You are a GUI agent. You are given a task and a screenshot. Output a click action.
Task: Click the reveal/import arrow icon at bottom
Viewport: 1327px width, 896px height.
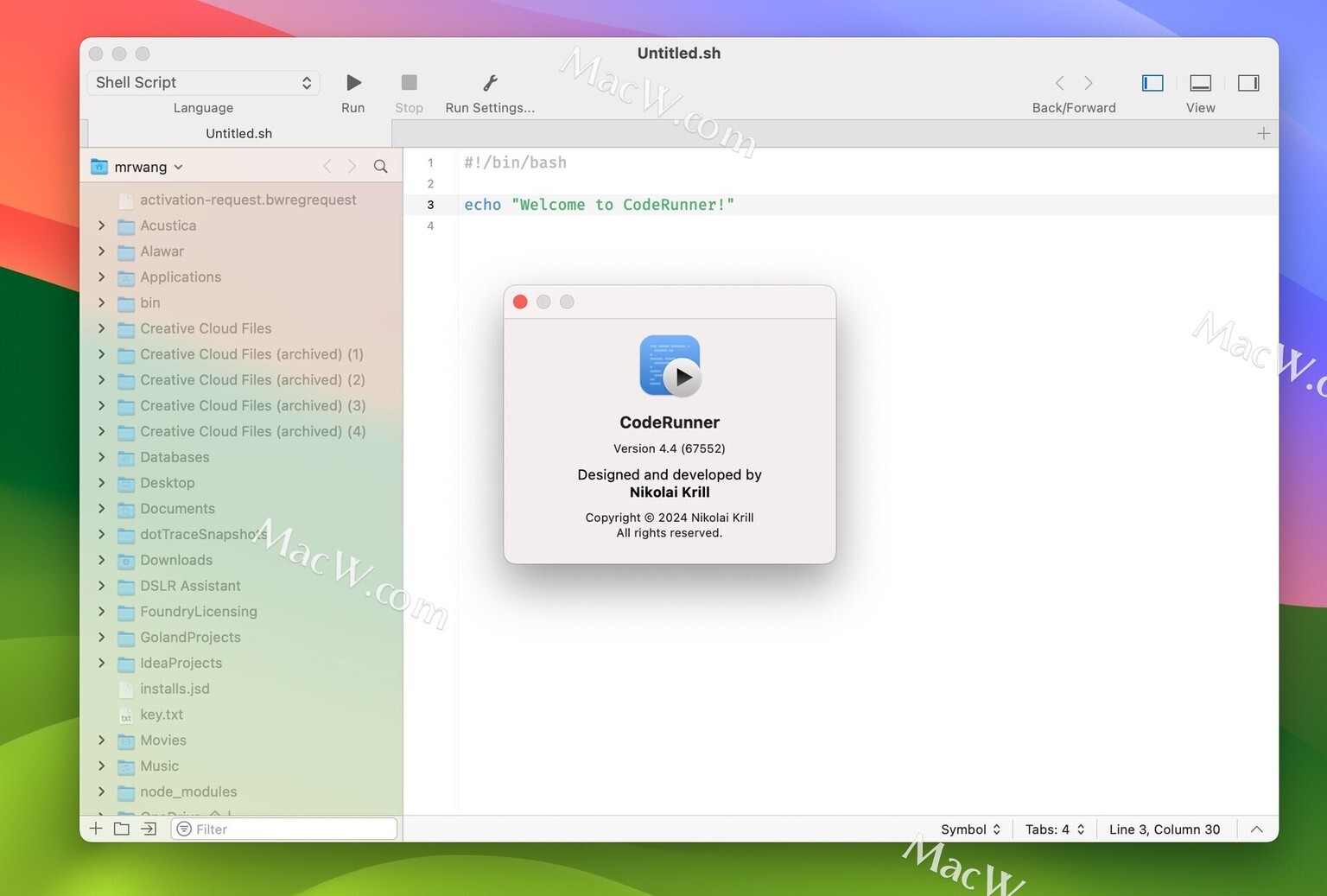[x=149, y=829]
